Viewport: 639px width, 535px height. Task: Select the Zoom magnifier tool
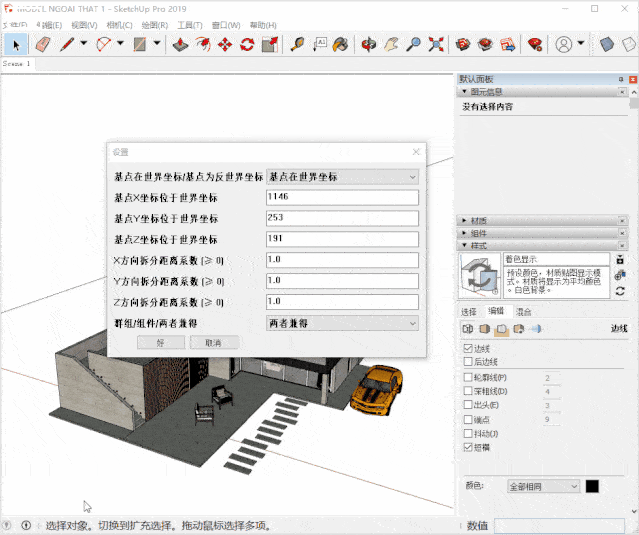tap(413, 44)
